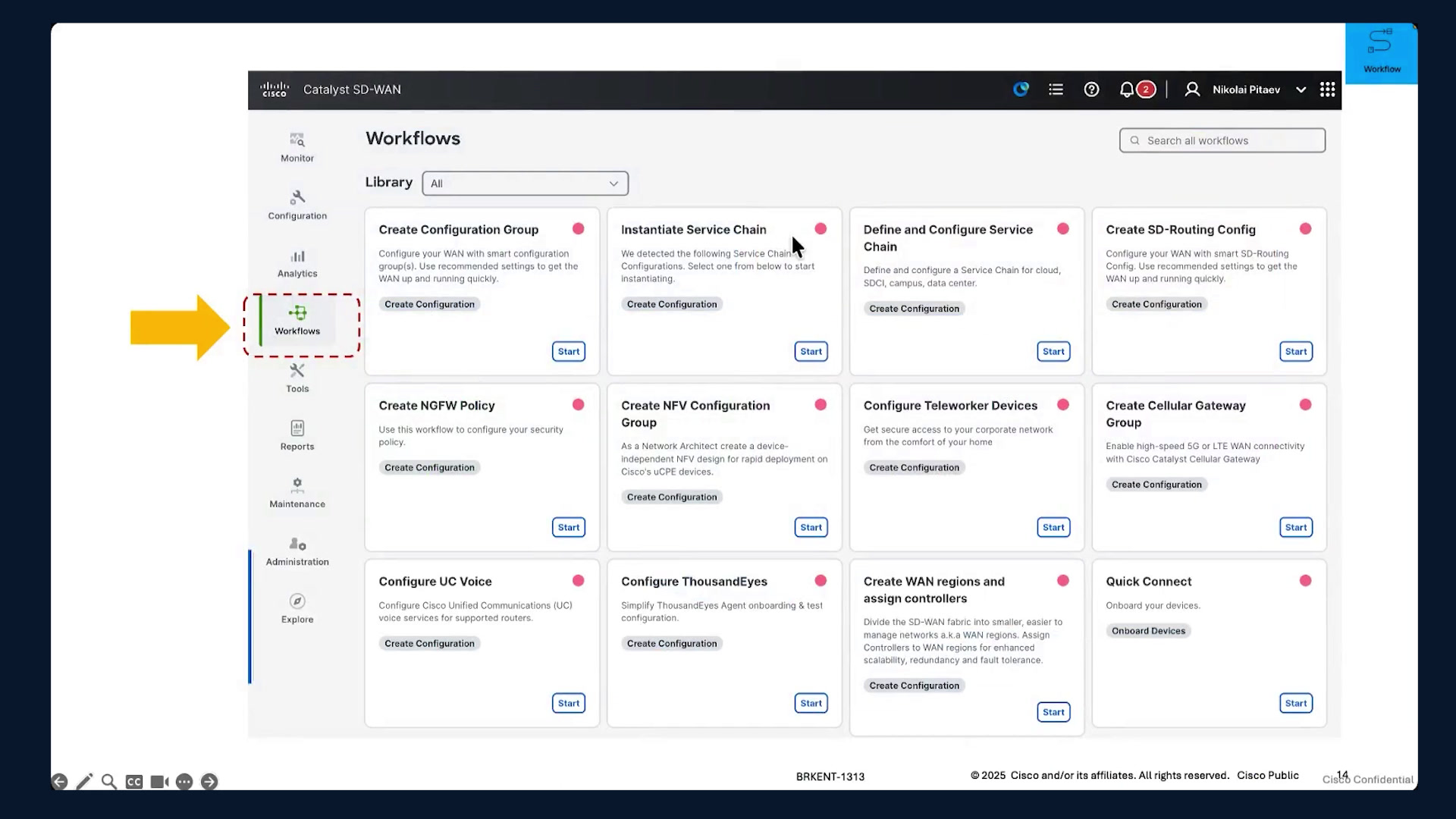Screen dimensions: 1456x819
Task: Start the Create NGFW Policy workflow
Action: [x=569, y=527]
